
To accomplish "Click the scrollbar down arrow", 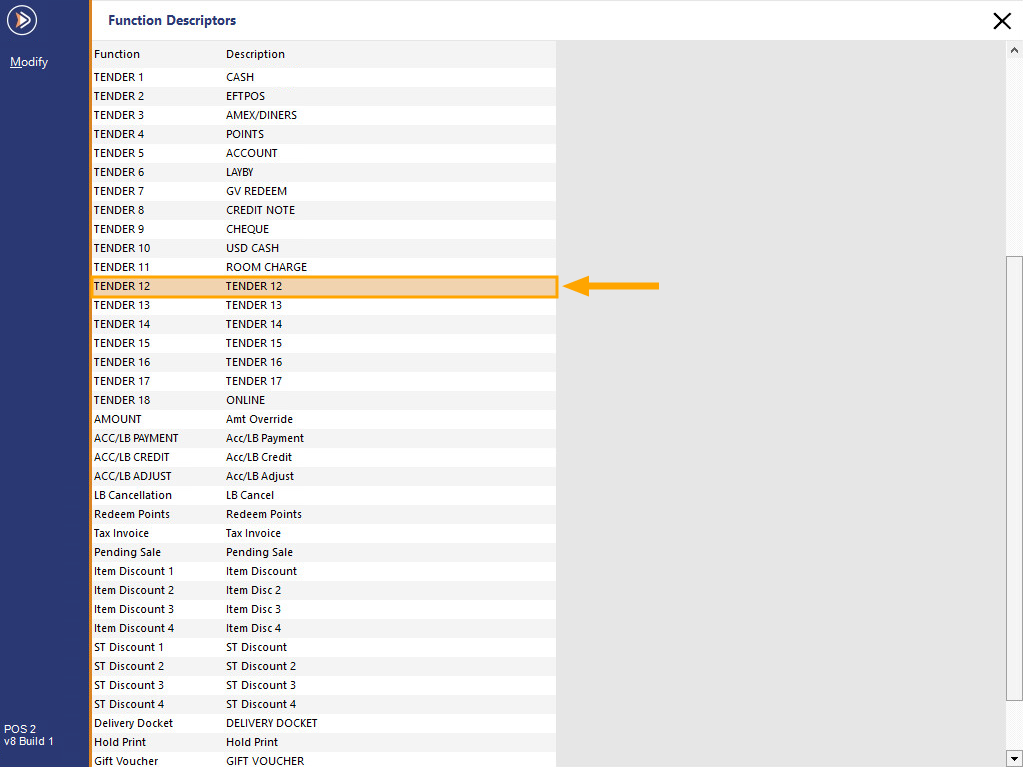I will [1014, 758].
